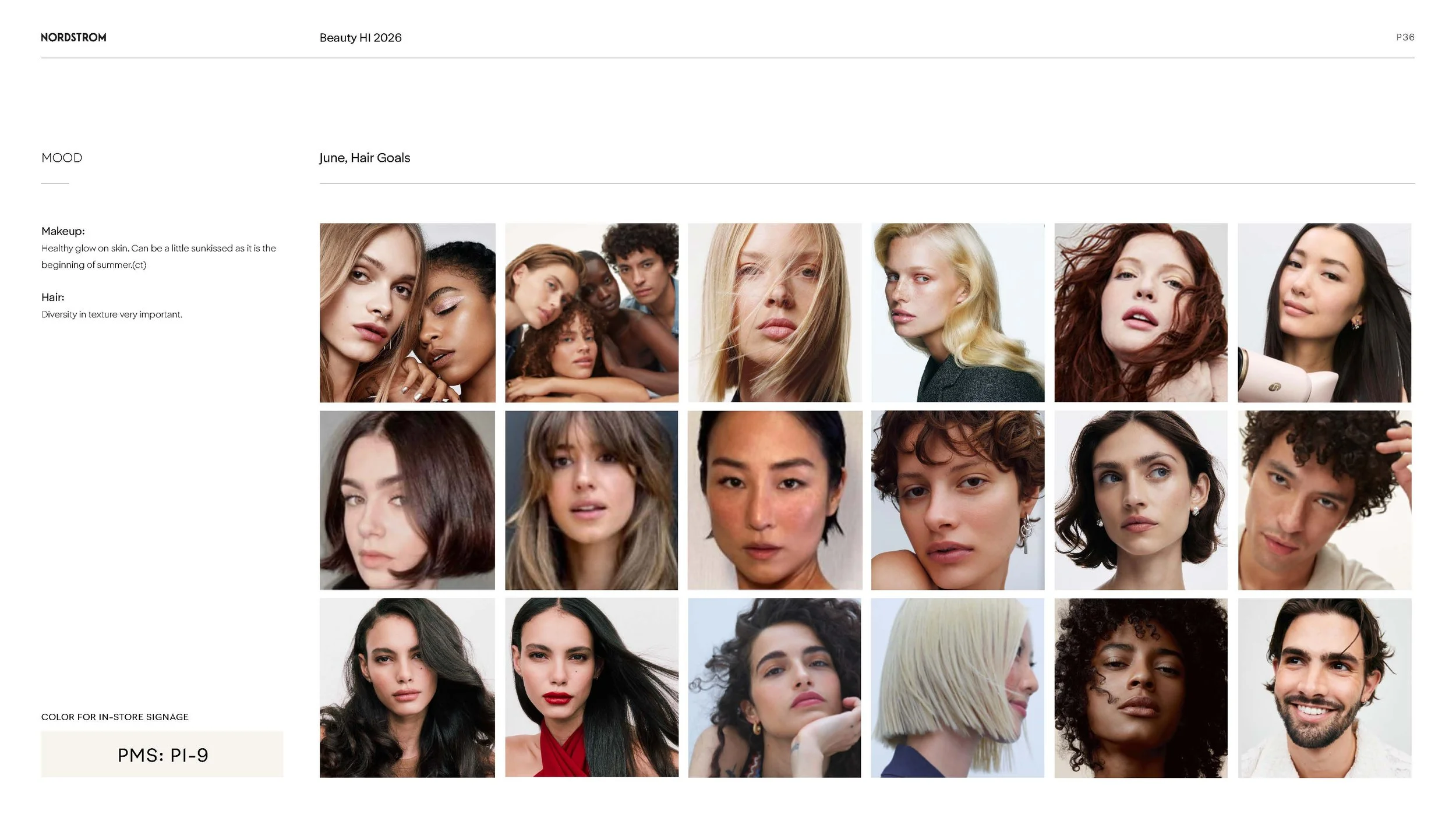1456x818 pixels.
Task: Click the COLOR FOR IN-STORE SIGNAGE label
Action: pos(115,717)
